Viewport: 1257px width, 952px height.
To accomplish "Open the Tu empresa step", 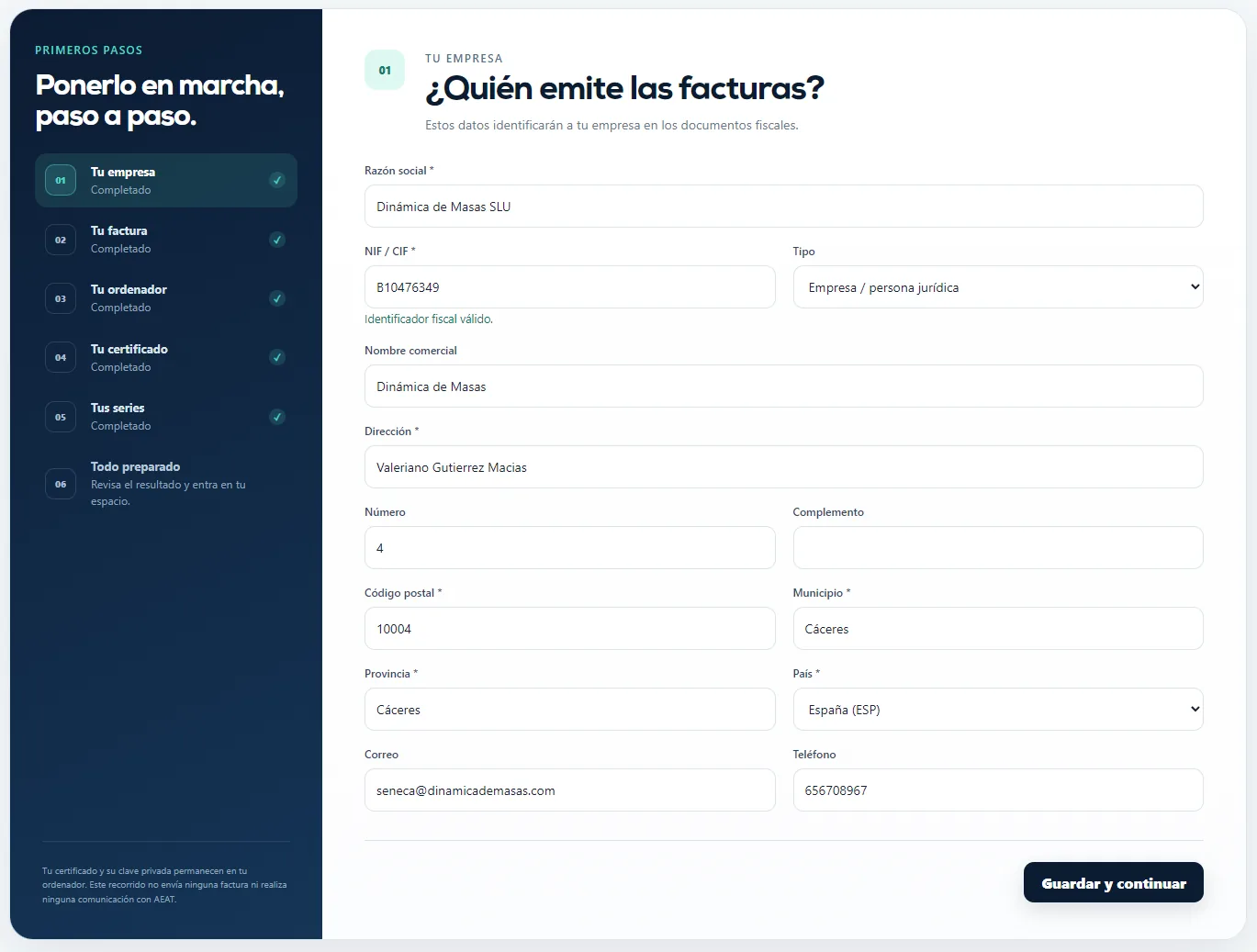I will [166, 180].
